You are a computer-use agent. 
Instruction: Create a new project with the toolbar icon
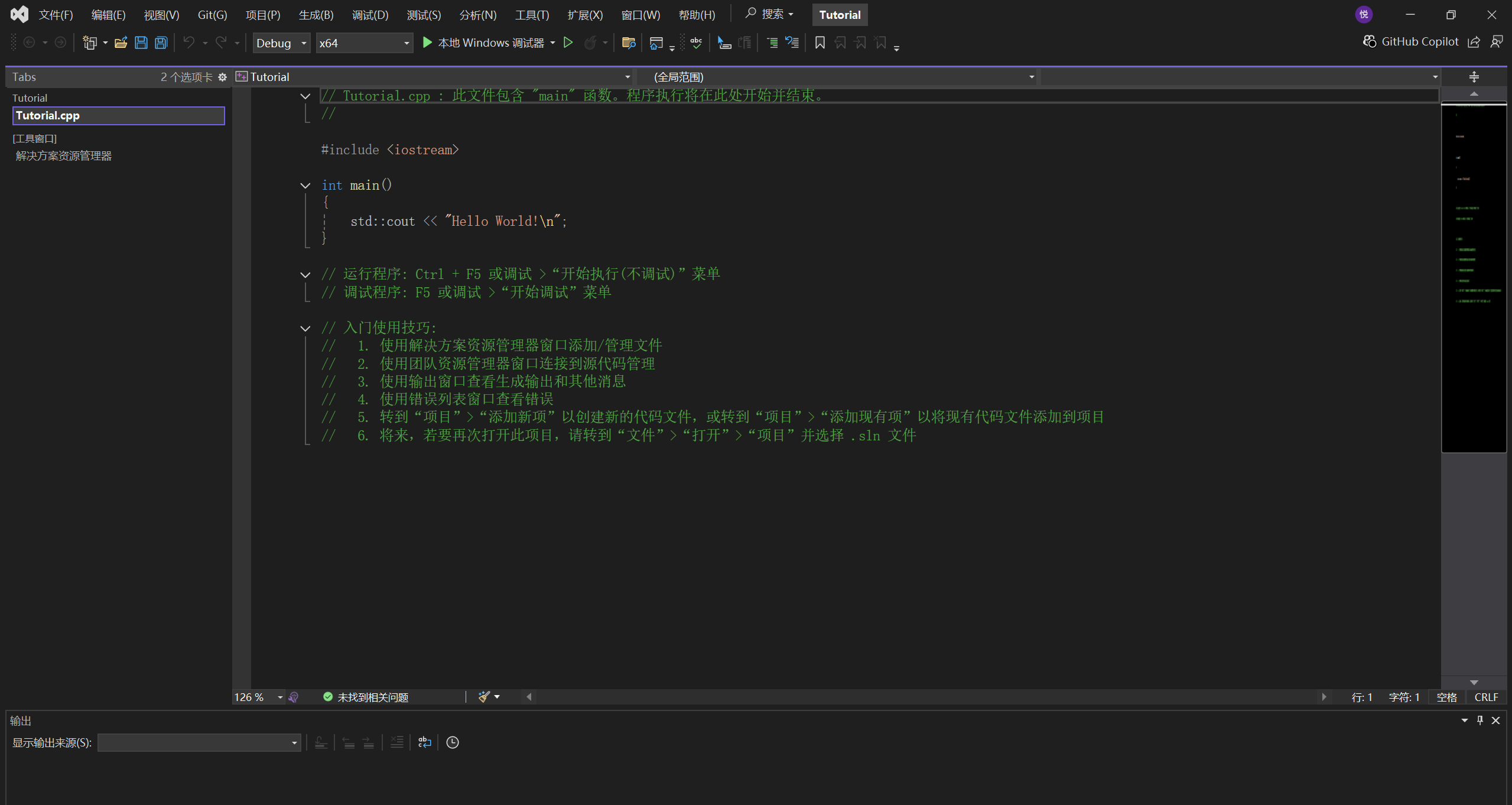(90, 43)
